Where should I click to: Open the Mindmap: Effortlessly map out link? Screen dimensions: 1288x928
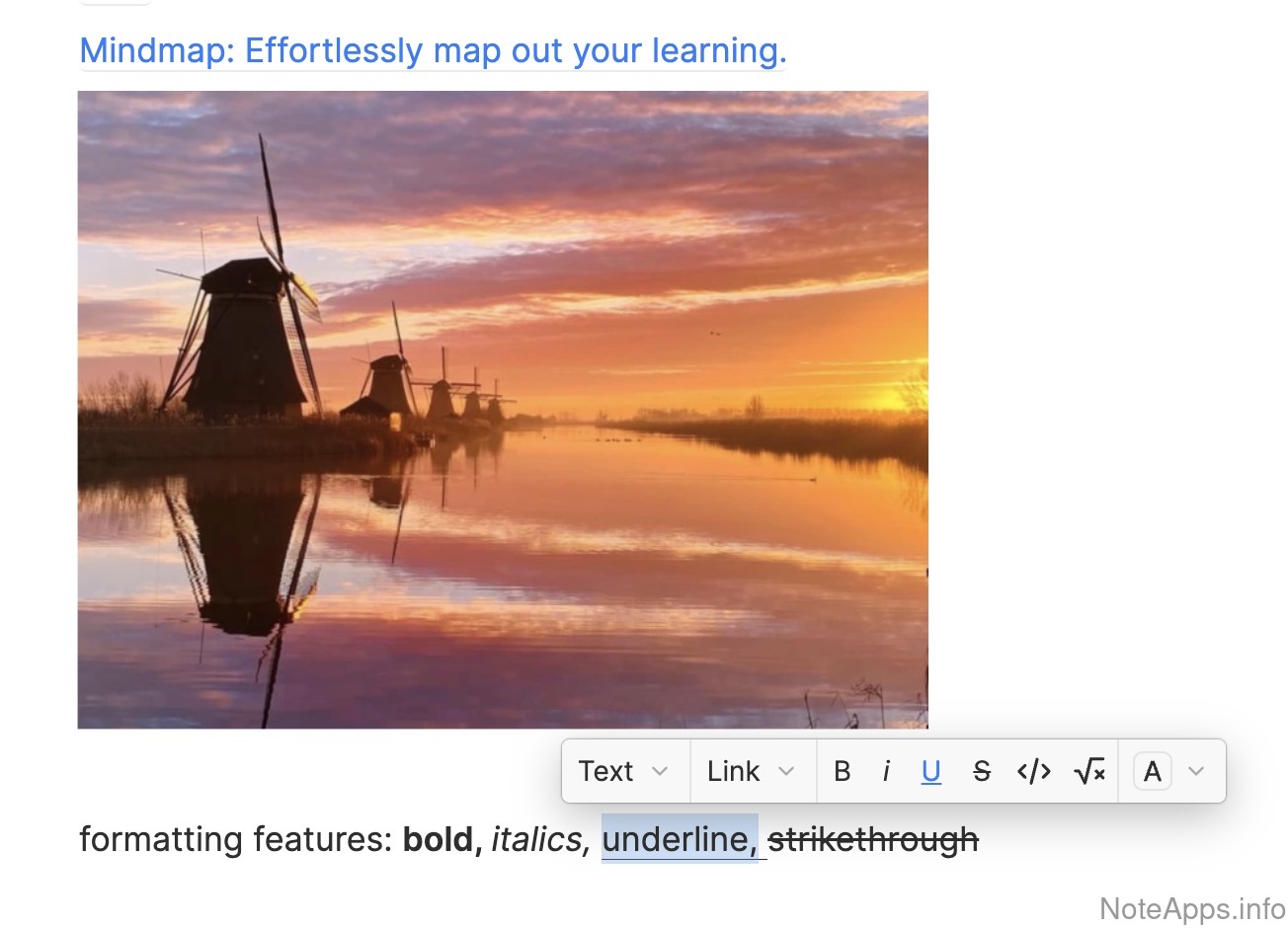coord(433,50)
